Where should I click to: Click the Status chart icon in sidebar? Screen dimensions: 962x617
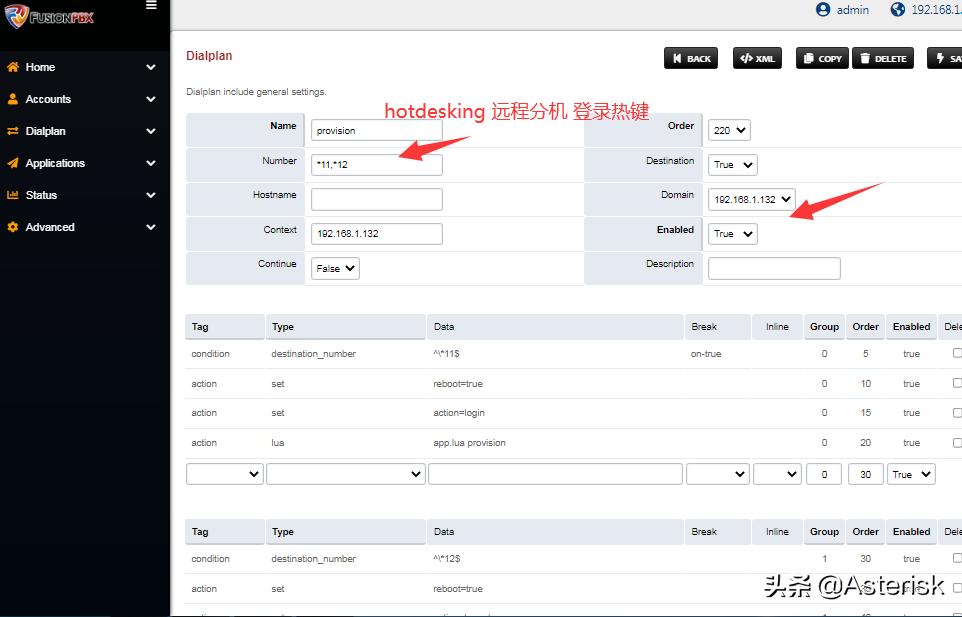(x=14, y=194)
